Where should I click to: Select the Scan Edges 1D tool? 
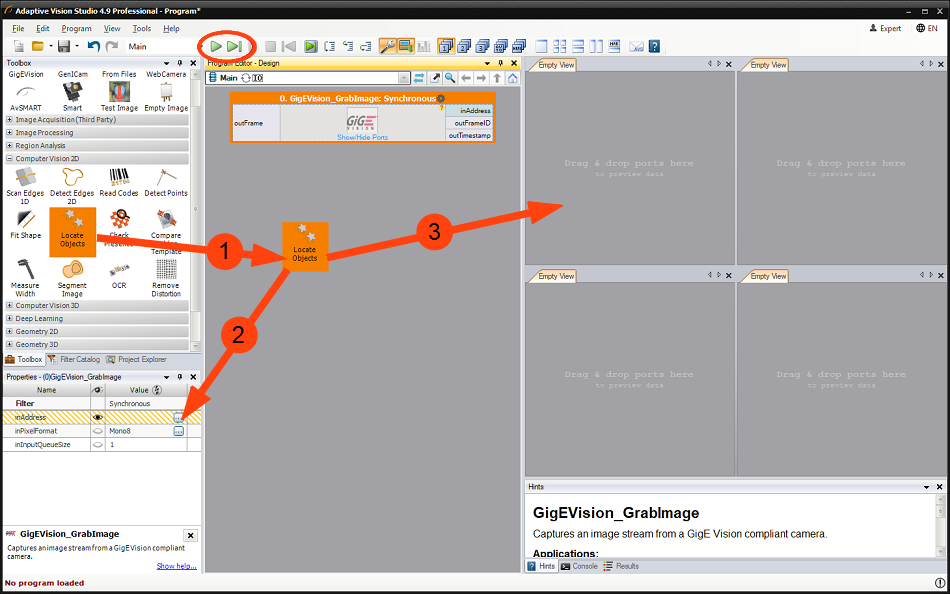click(x=26, y=181)
